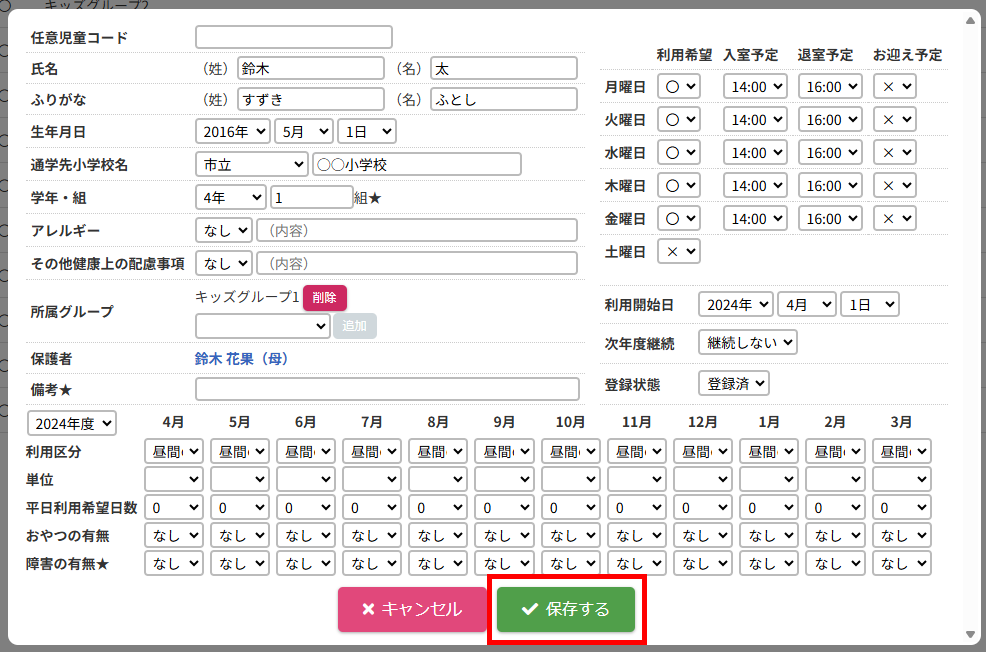Click the アレルギー 内容 text field
Viewport: 986px width, 652px height.
417,231
